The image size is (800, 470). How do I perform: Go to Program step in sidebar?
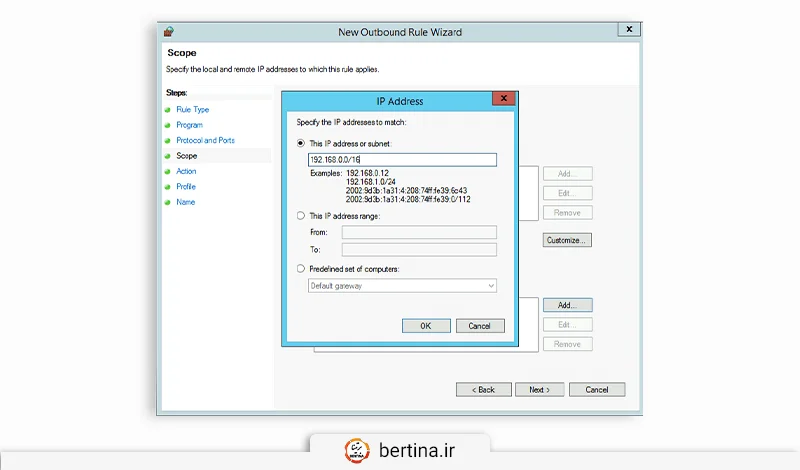[189, 125]
